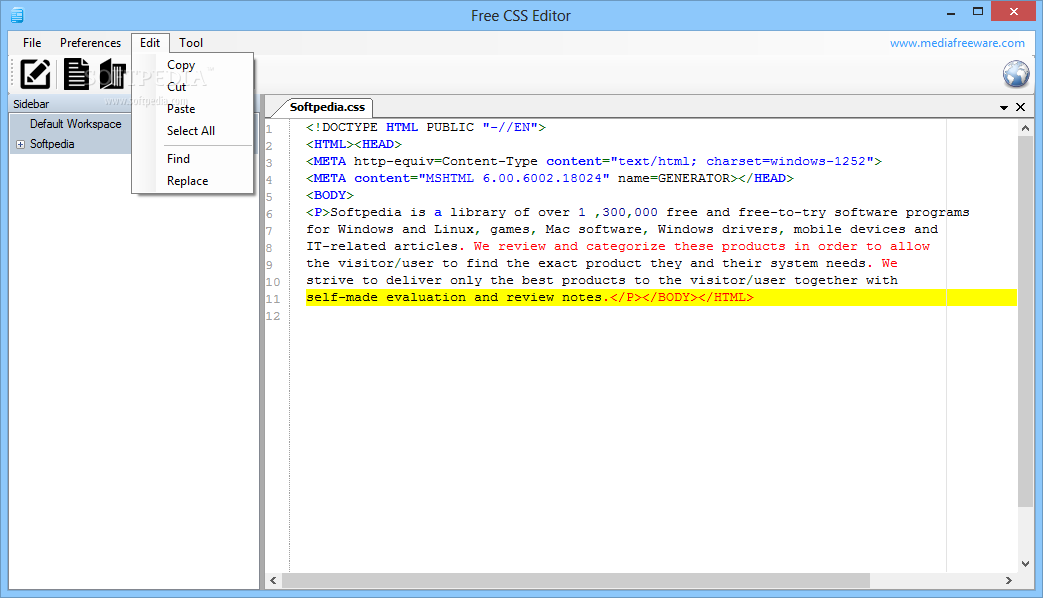
Task: Click the document page toolbar icon
Action: (76, 74)
